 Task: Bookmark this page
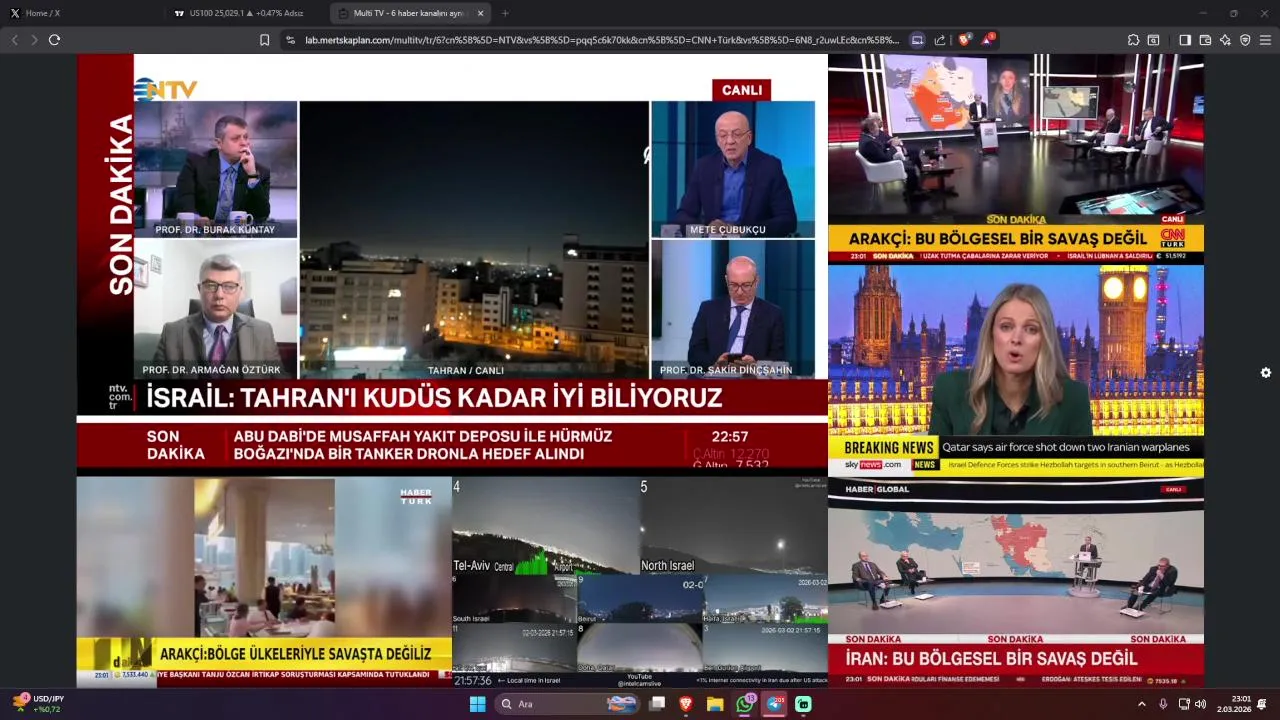tap(264, 40)
